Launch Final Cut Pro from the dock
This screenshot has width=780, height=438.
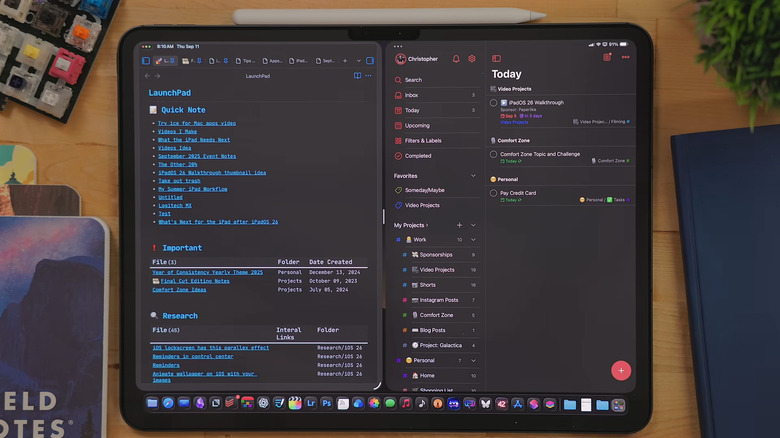click(295, 403)
